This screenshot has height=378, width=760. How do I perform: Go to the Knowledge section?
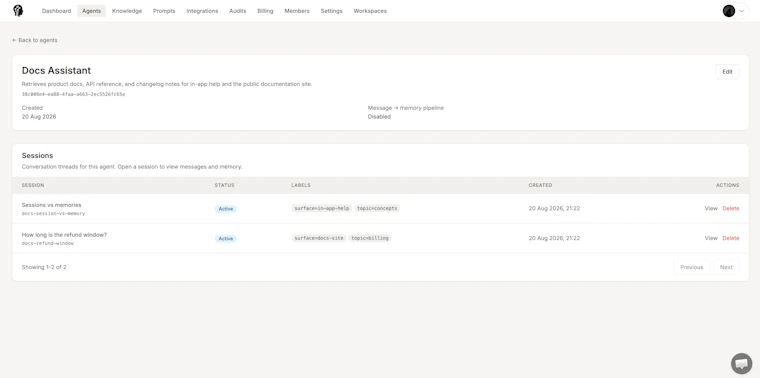click(127, 11)
